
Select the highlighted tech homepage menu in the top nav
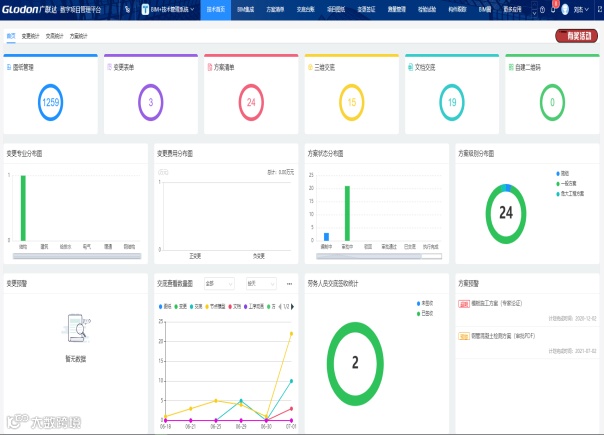click(216, 10)
